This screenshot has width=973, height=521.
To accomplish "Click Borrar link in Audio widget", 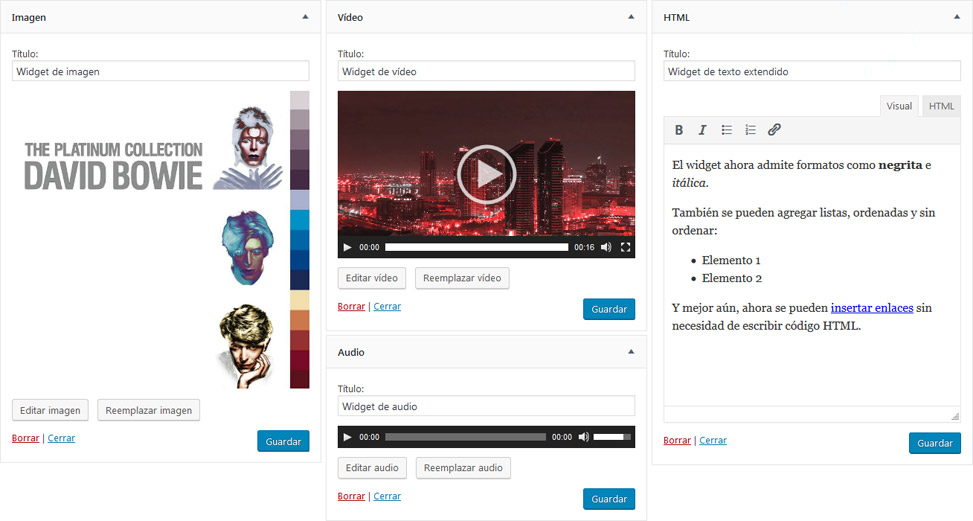I will [x=351, y=496].
